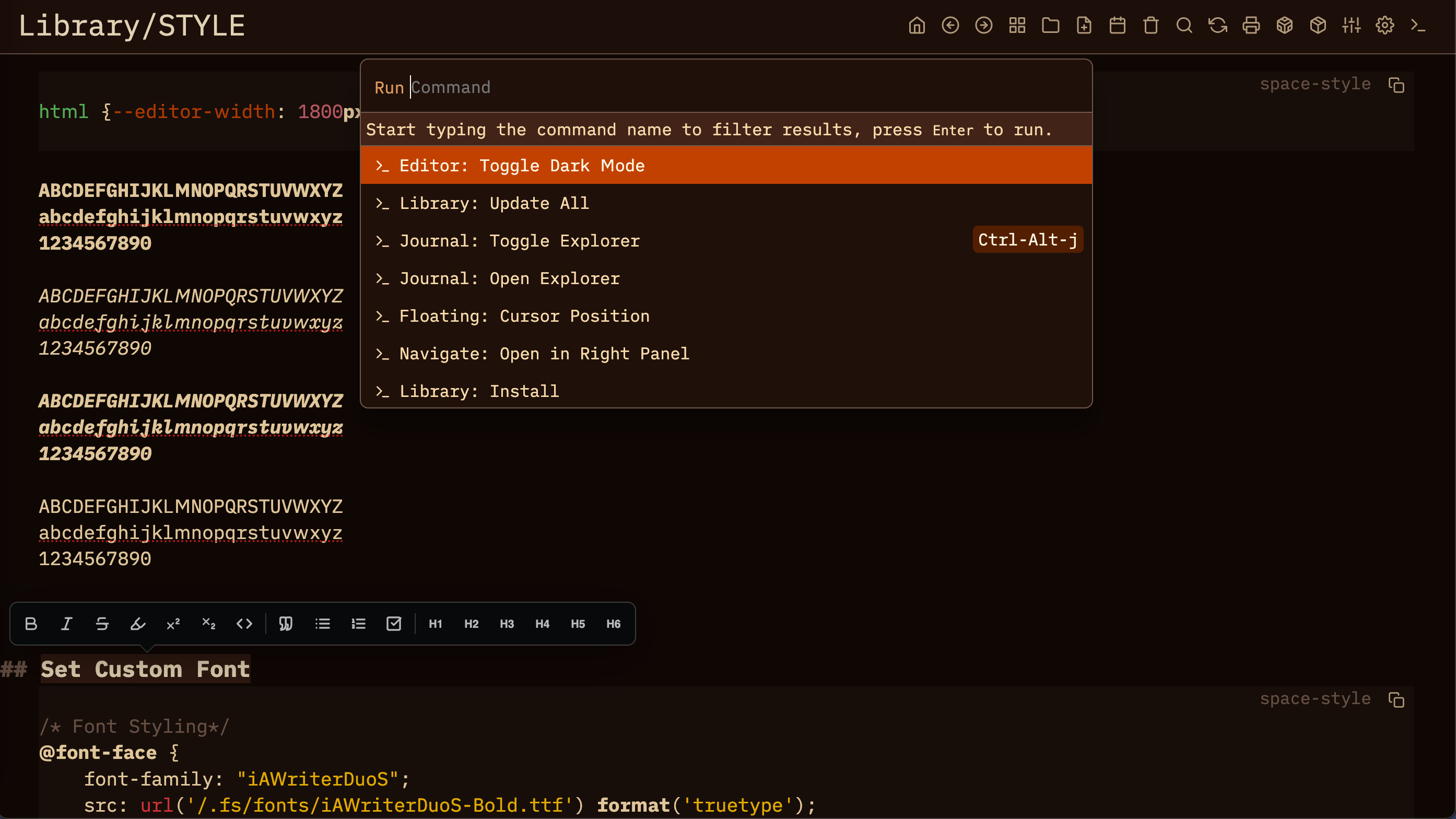Click the printer icon
Viewport: 1456px width, 819px height.
[x=1251, y=26]
